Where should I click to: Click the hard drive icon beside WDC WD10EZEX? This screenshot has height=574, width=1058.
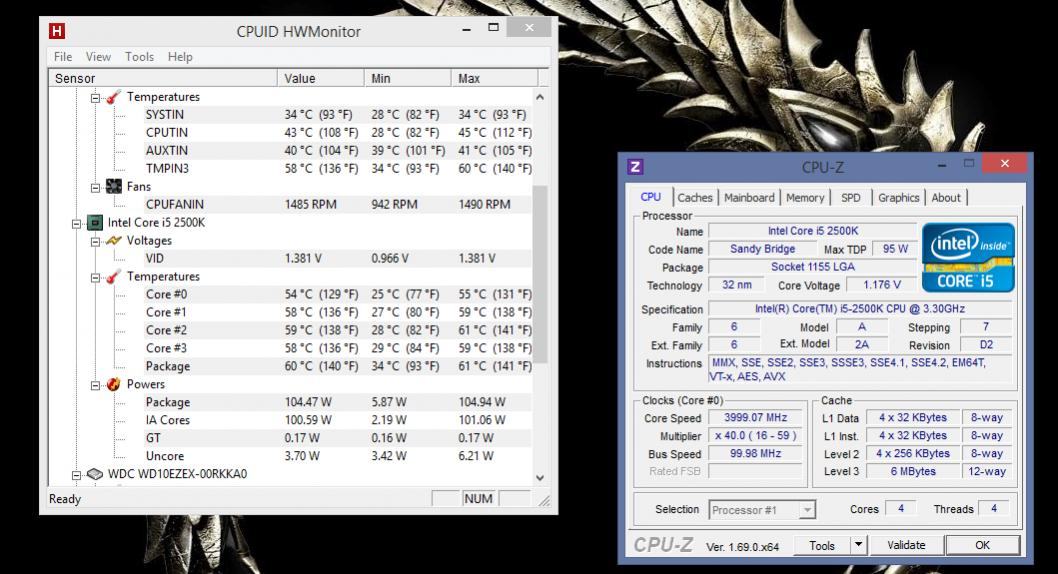click(x=94, y=474)
